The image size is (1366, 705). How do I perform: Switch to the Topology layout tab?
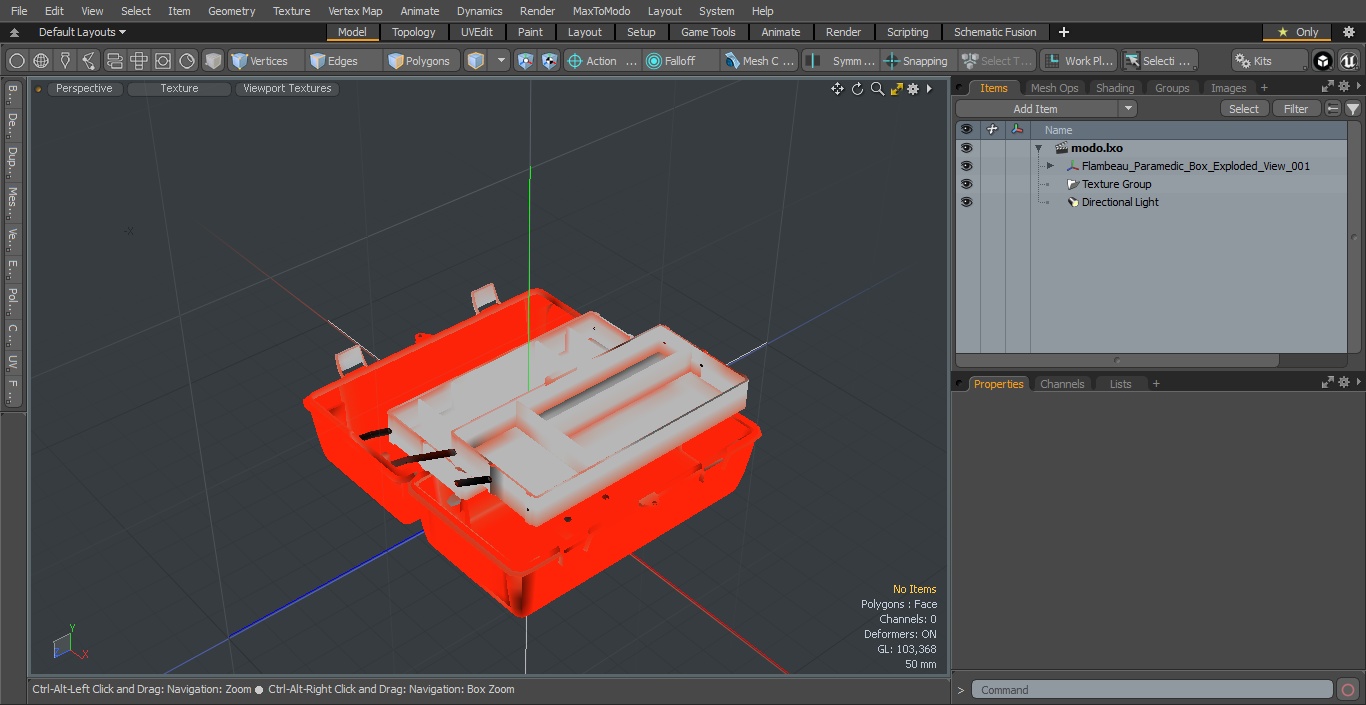pyautogui.click(x=414, y=32)
